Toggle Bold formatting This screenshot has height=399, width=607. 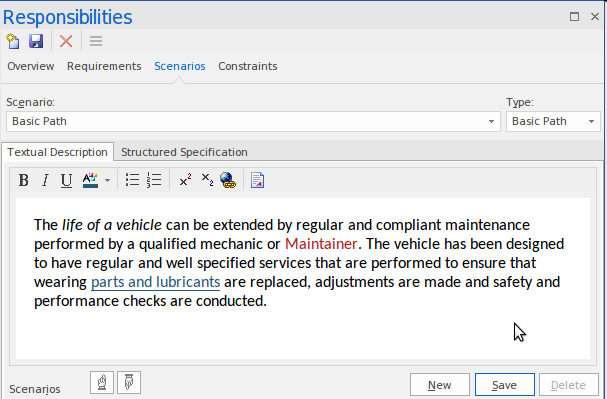(24, 180)
